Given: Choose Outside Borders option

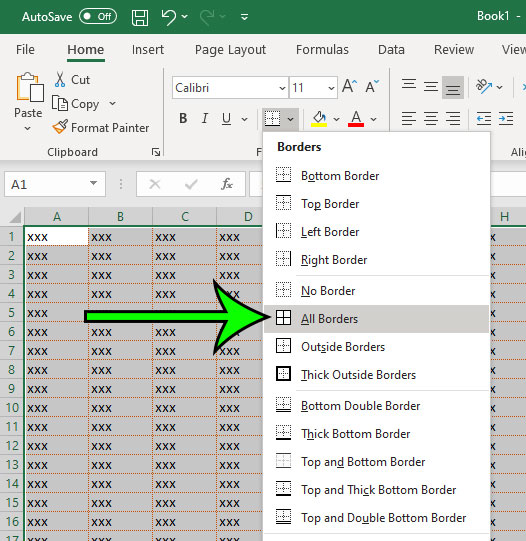Looking at the screenshot, I should click(377, 347).
